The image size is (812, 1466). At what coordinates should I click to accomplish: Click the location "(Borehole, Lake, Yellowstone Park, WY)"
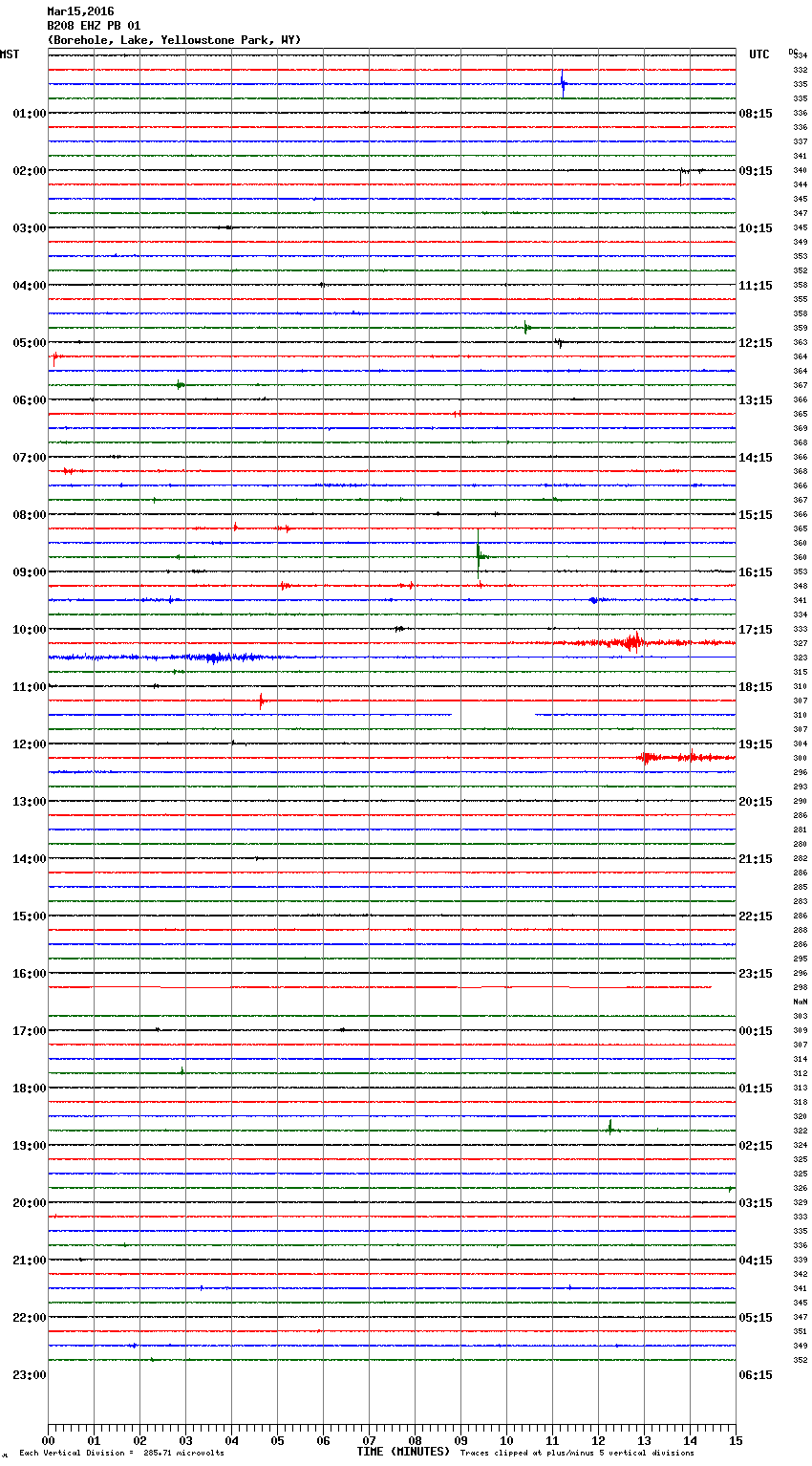tap(174, 40)
